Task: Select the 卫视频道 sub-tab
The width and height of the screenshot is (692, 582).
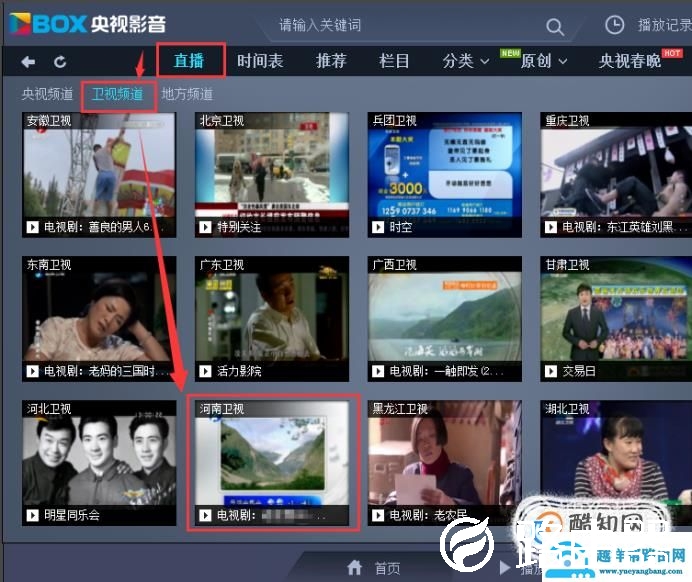Action: [x=117, y=94]
